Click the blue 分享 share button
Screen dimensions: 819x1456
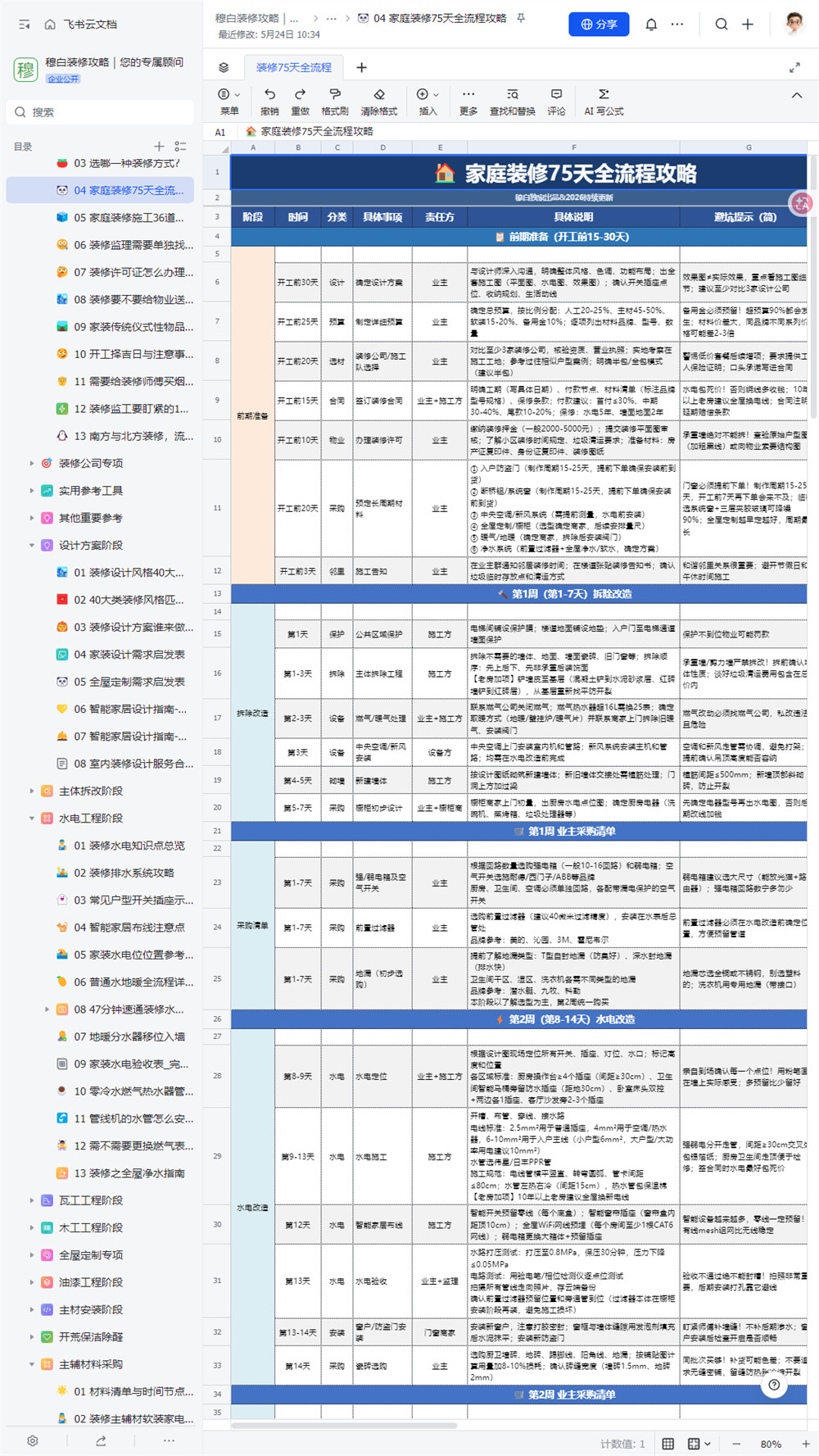tap(599, 25)
